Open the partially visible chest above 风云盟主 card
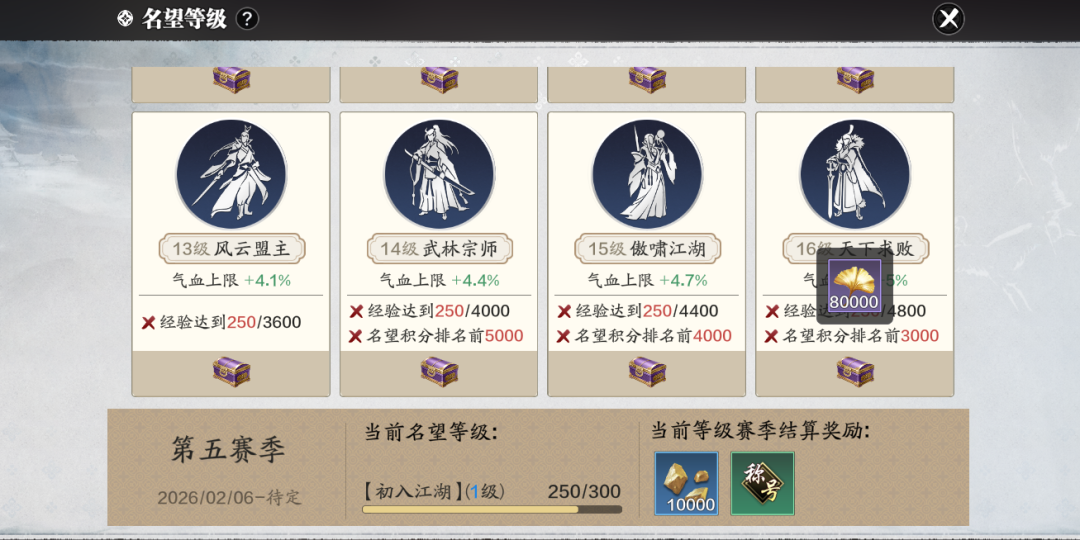The height and width of the screenshot is (540, 1080). click(231, 80)
